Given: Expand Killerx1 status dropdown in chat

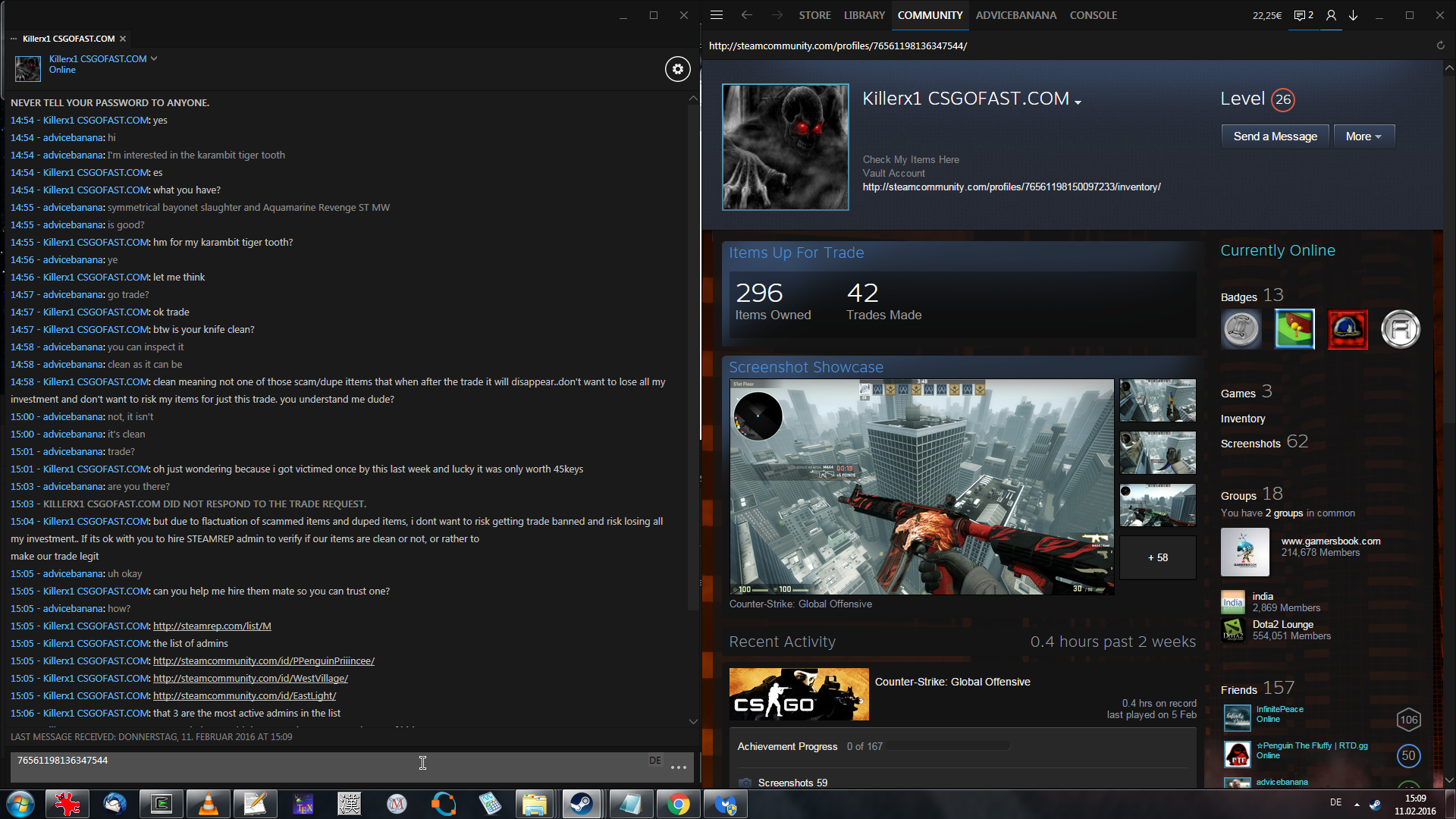Looking at the screenshot, I should click(154, 58).
